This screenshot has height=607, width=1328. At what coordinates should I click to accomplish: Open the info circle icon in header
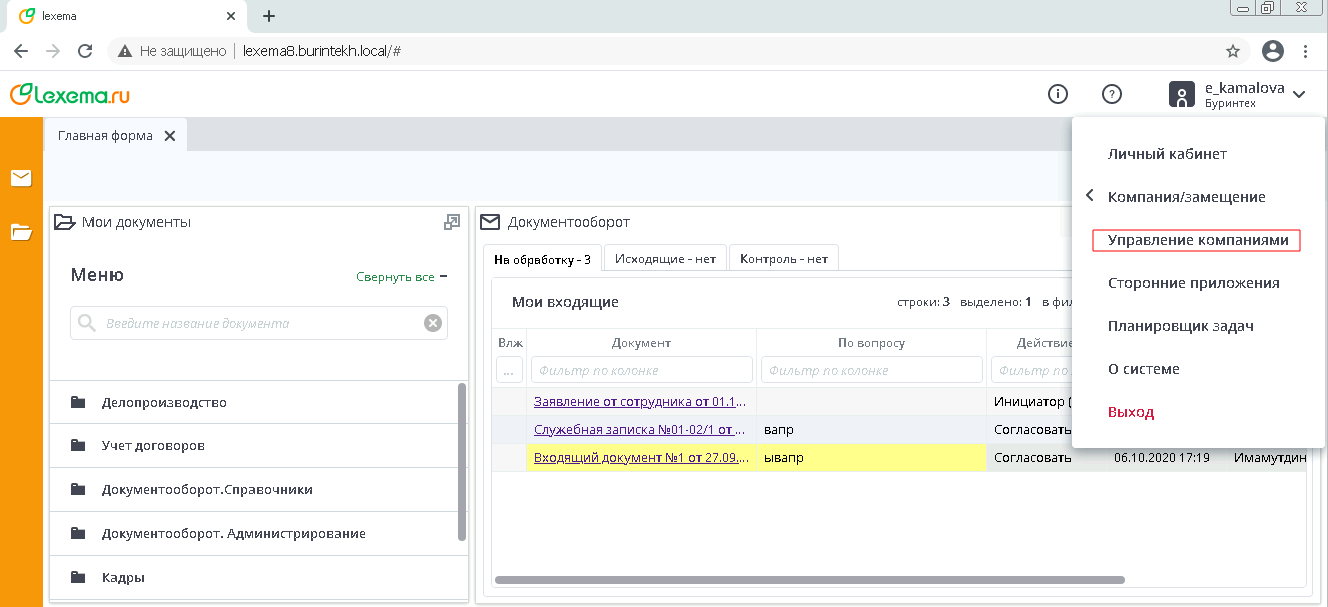click(x=1057, y=94)
